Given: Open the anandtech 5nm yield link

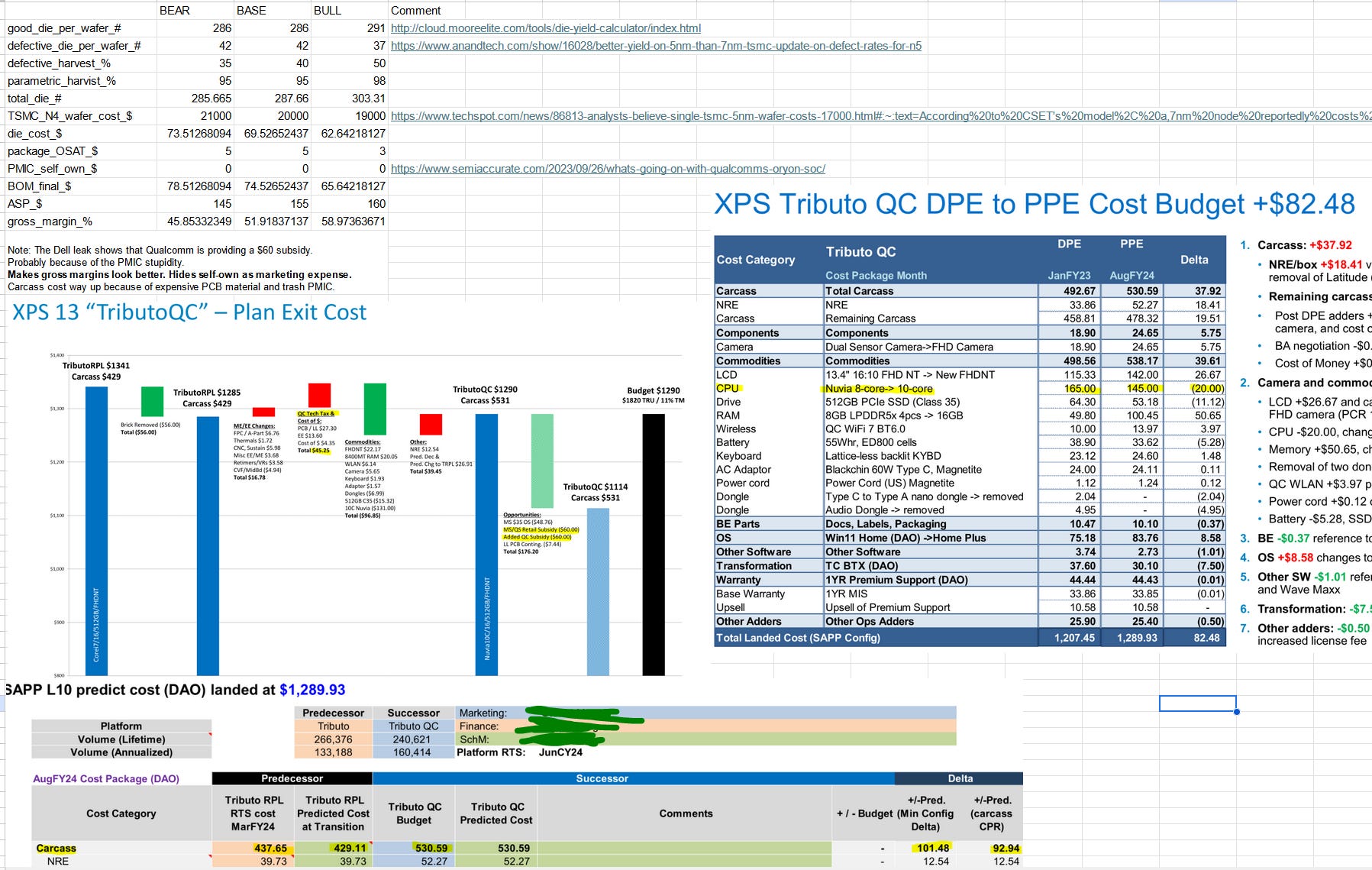Looking at the screenshot, I should pyautogui.click(x=656, y=46).
